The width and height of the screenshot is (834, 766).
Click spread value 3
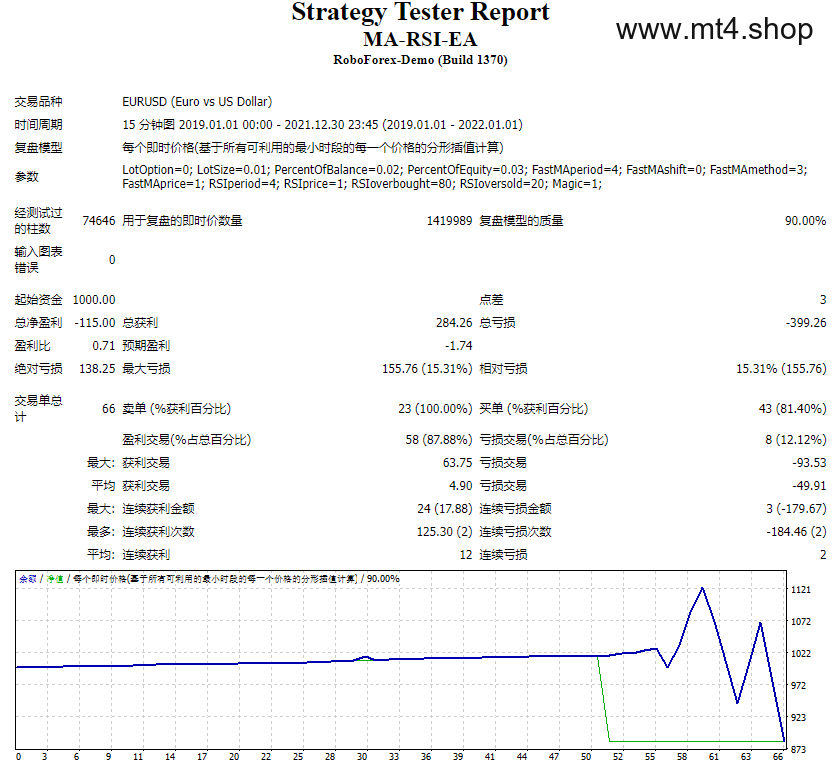pyautogui.click(x=823, y=300)
